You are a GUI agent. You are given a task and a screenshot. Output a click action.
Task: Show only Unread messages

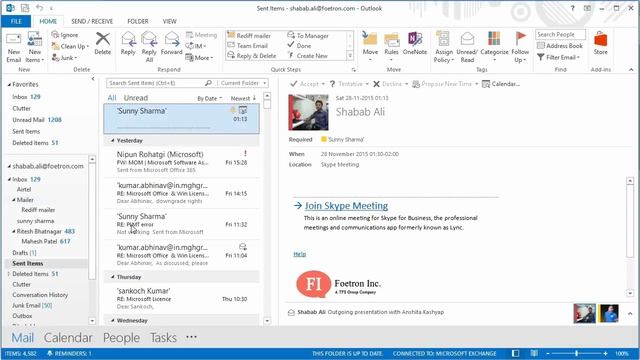(136, 98)
